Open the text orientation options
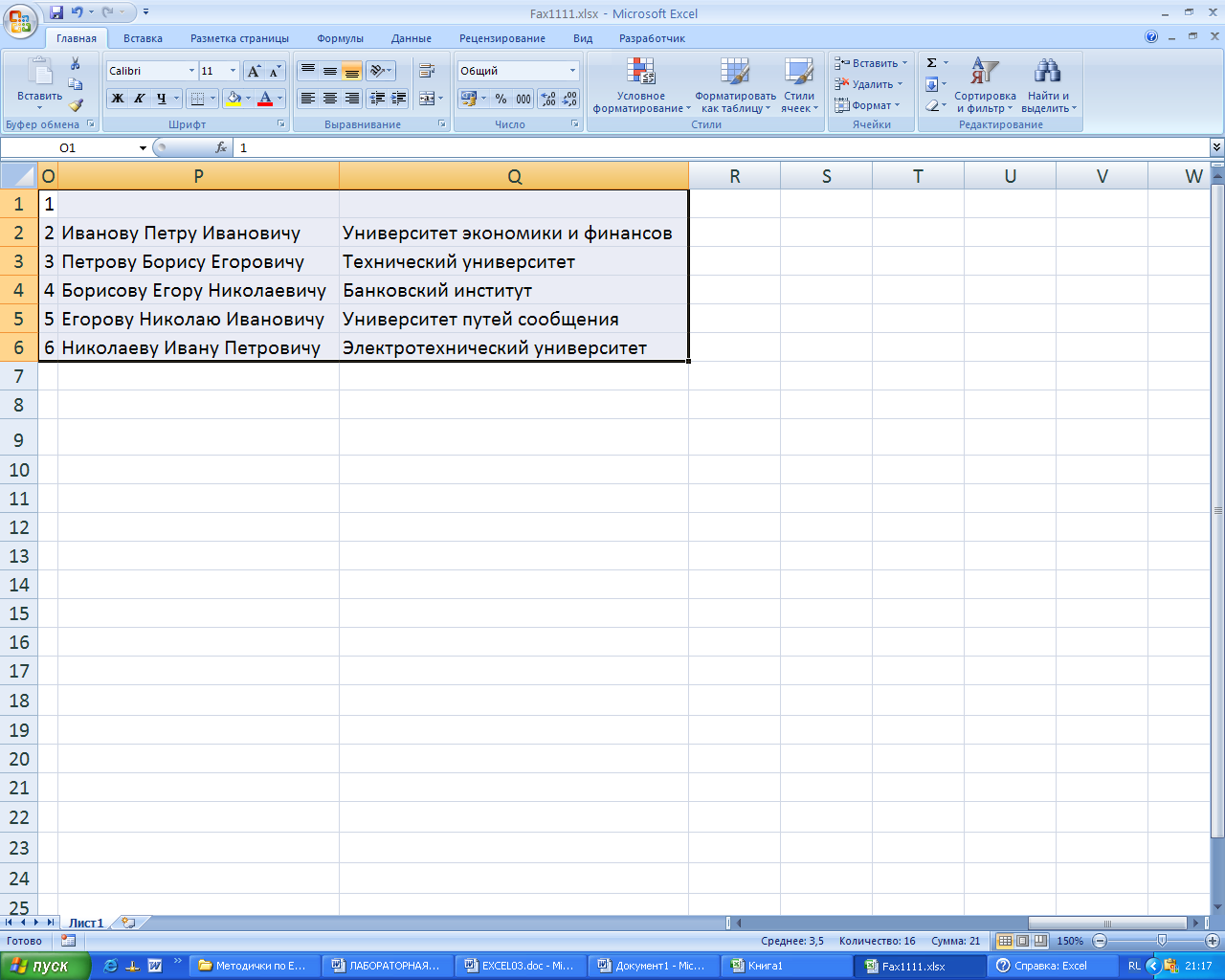Screen dimensions: 1225x980 pyautogui.click(x=380, y=71)
